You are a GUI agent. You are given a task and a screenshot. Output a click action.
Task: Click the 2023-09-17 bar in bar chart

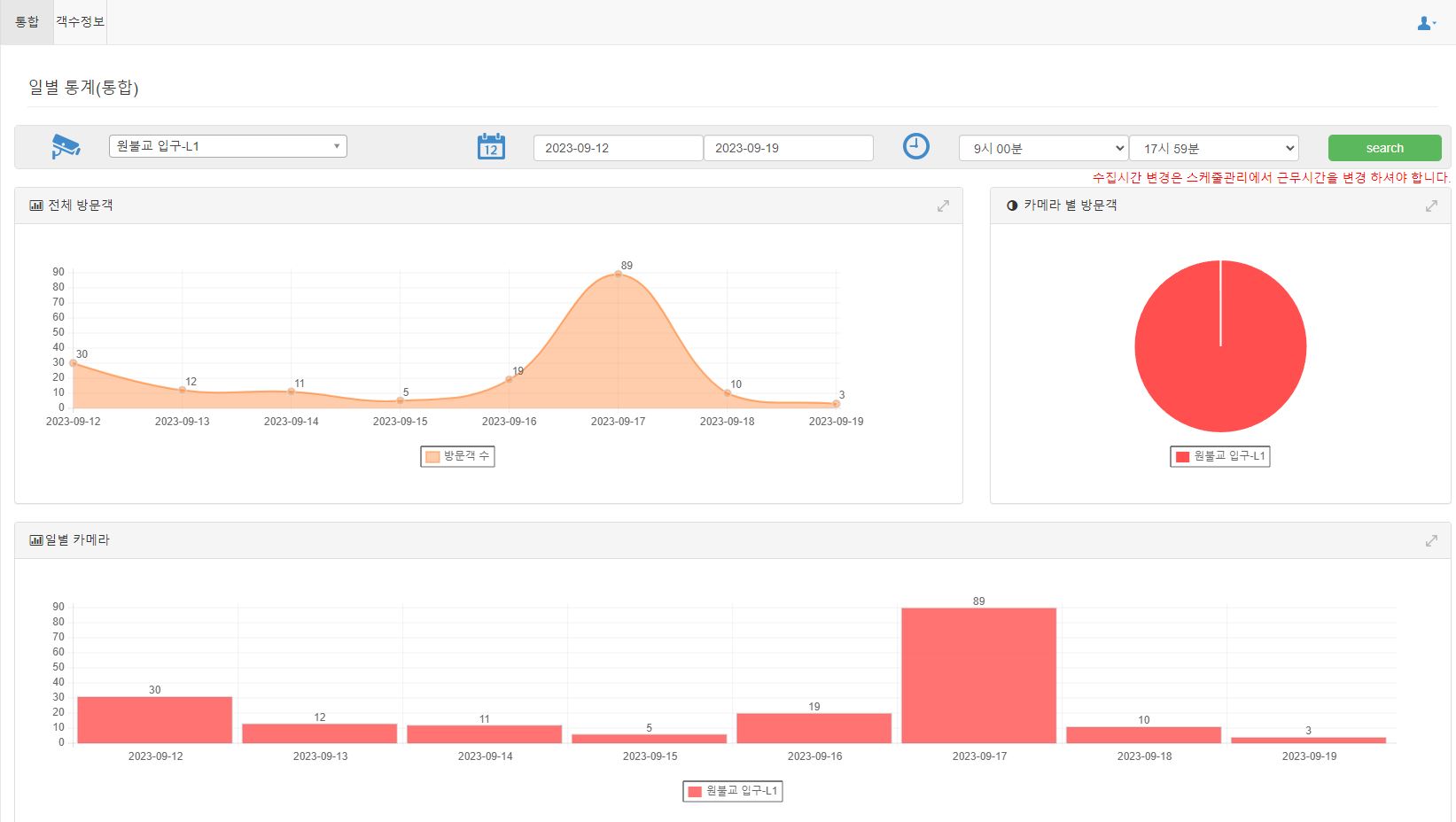click(x=978, y=675)
